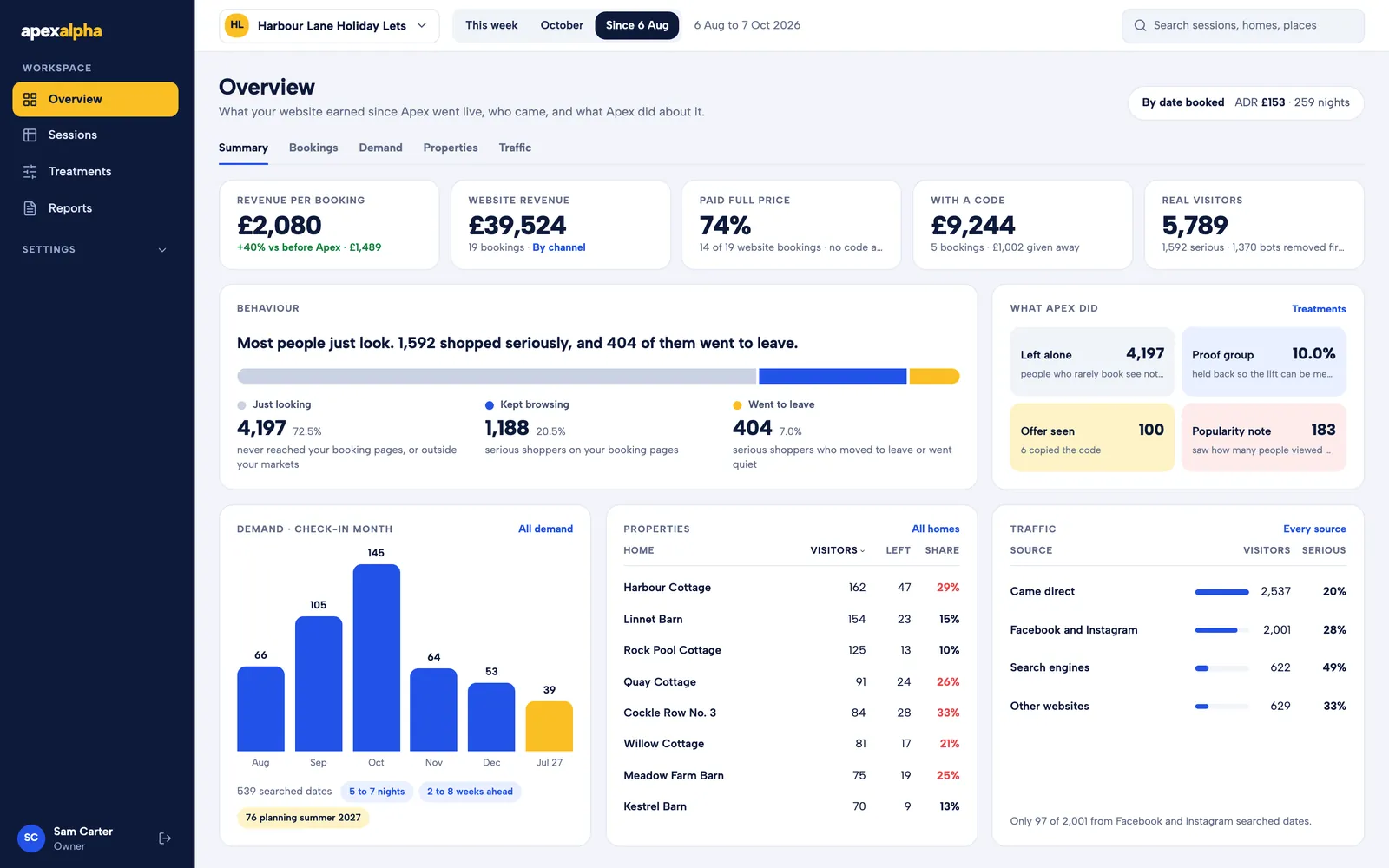Open the Left alone card
1389x868 pixels.
click(1092, 361)
